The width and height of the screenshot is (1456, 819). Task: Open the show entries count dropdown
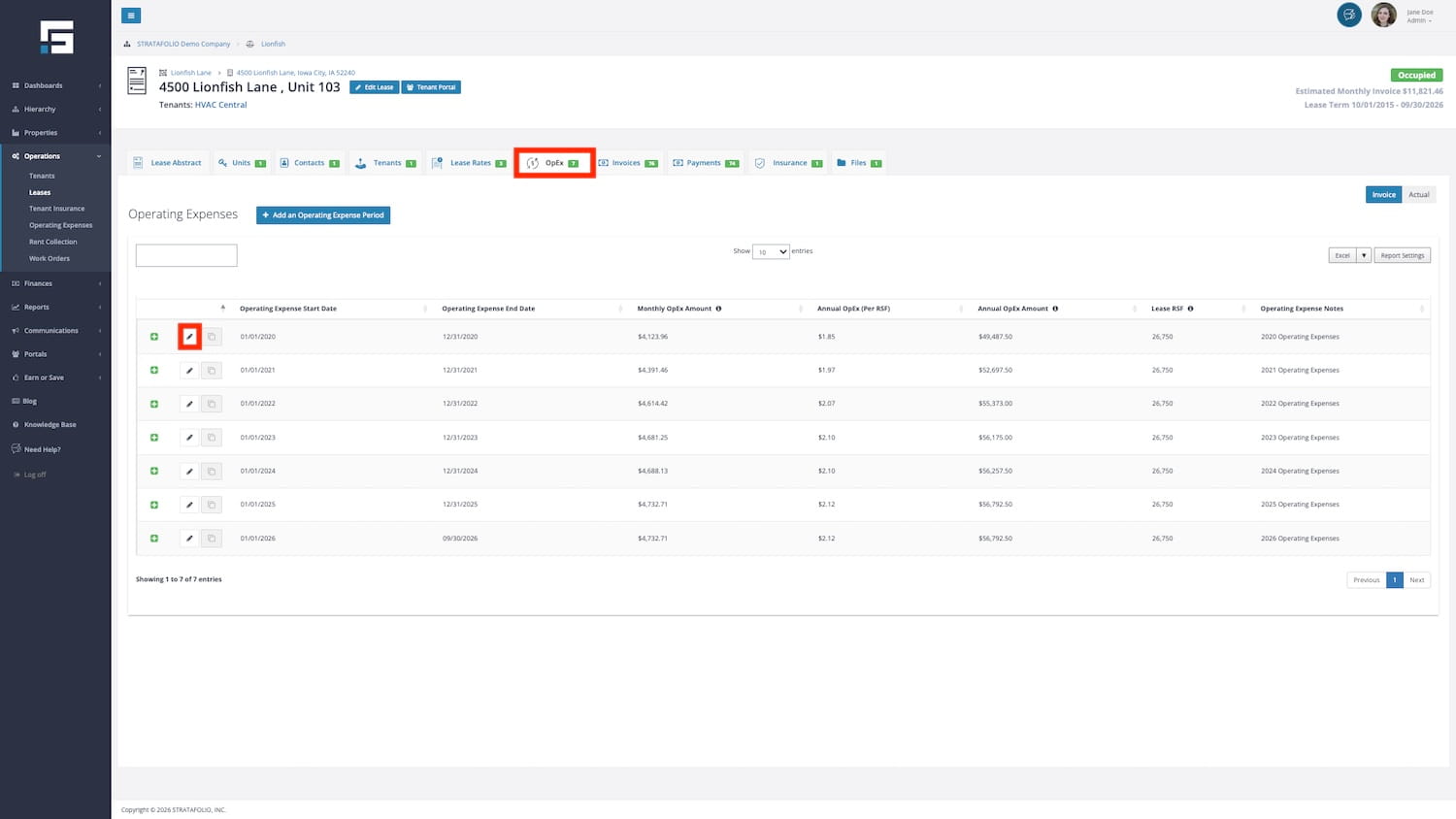click(x=772, y=252)
